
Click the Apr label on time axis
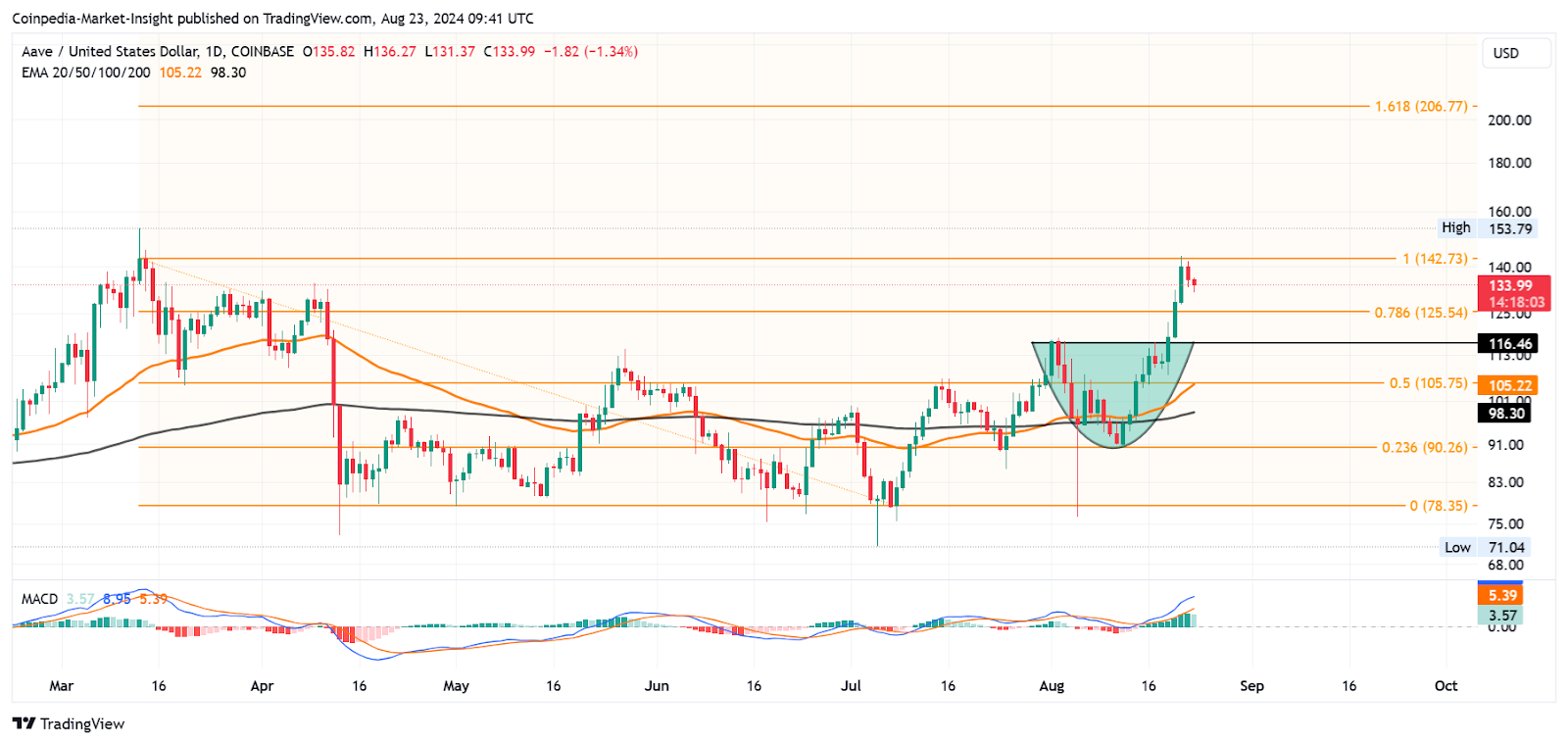262,685
